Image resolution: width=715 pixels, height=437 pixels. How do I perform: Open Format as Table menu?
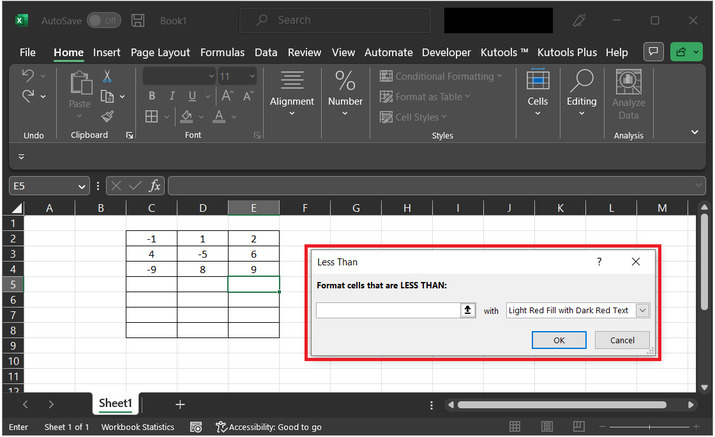(x=425, y=97)
